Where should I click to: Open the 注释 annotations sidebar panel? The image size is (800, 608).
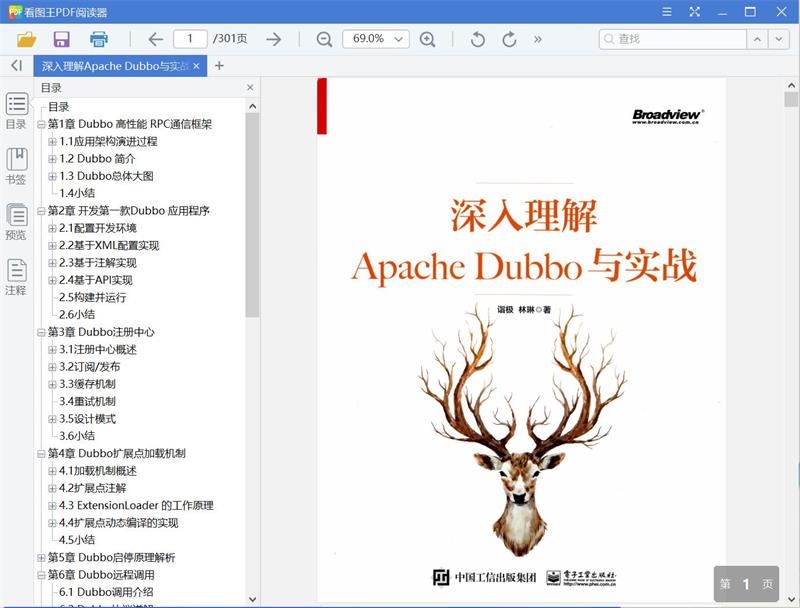tap(17, 277)
